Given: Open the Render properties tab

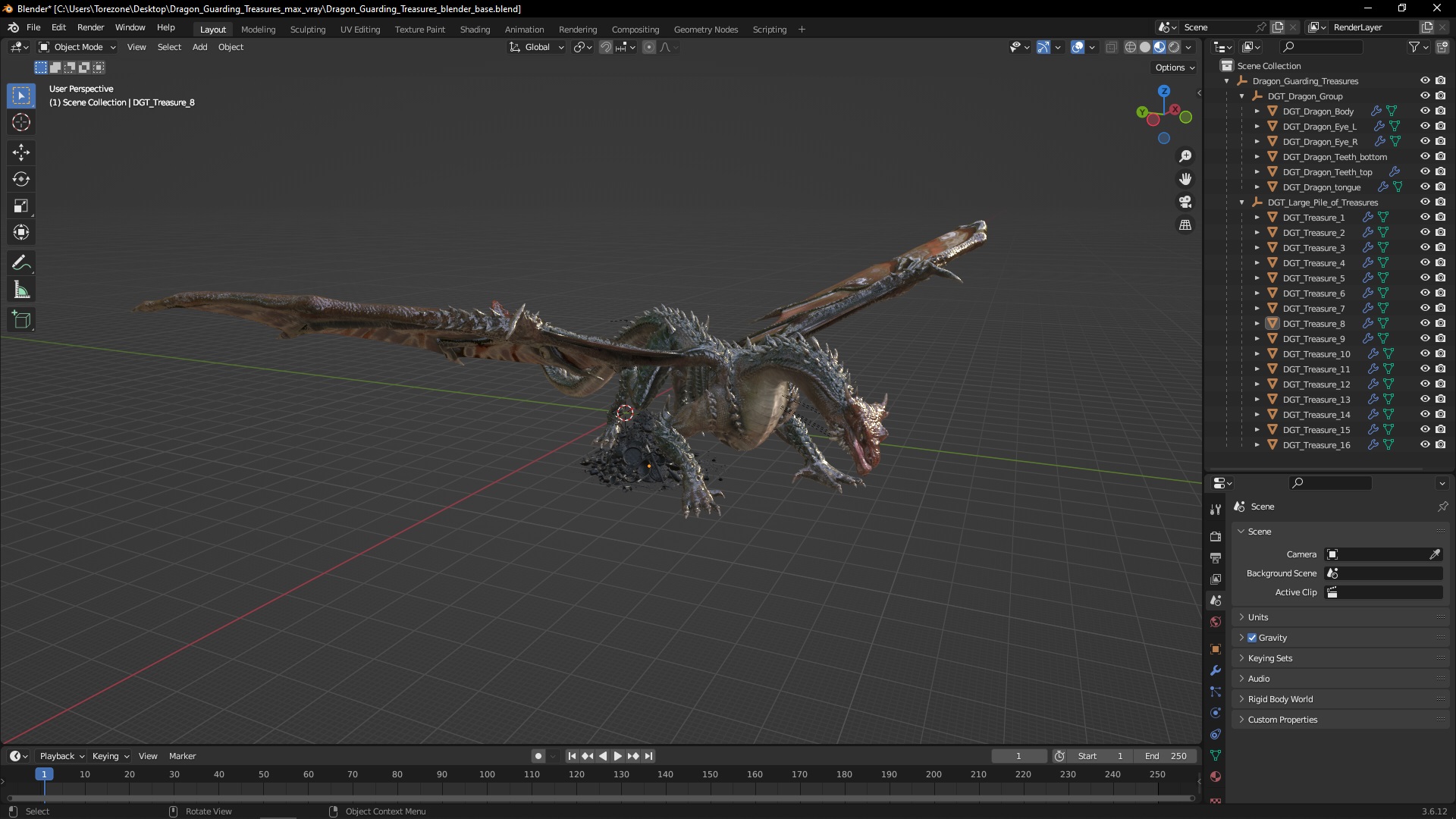Looking at the screenshot, I should click(1216, 536).
